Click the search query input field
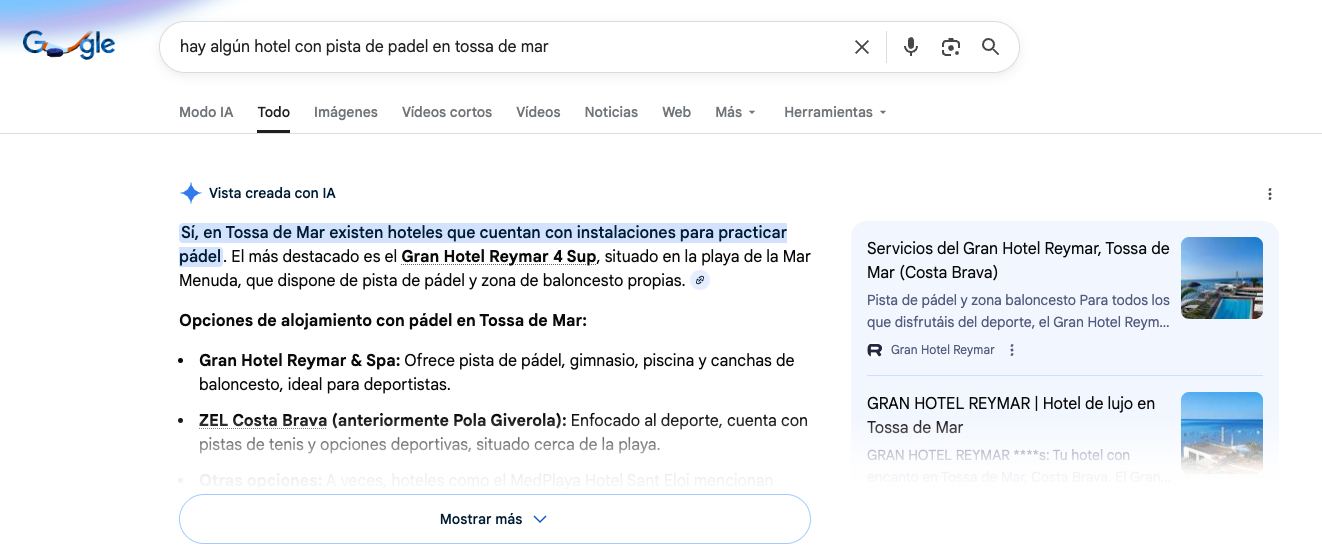Viewport: 1322px width, 556px height. (x=500, y=47)
